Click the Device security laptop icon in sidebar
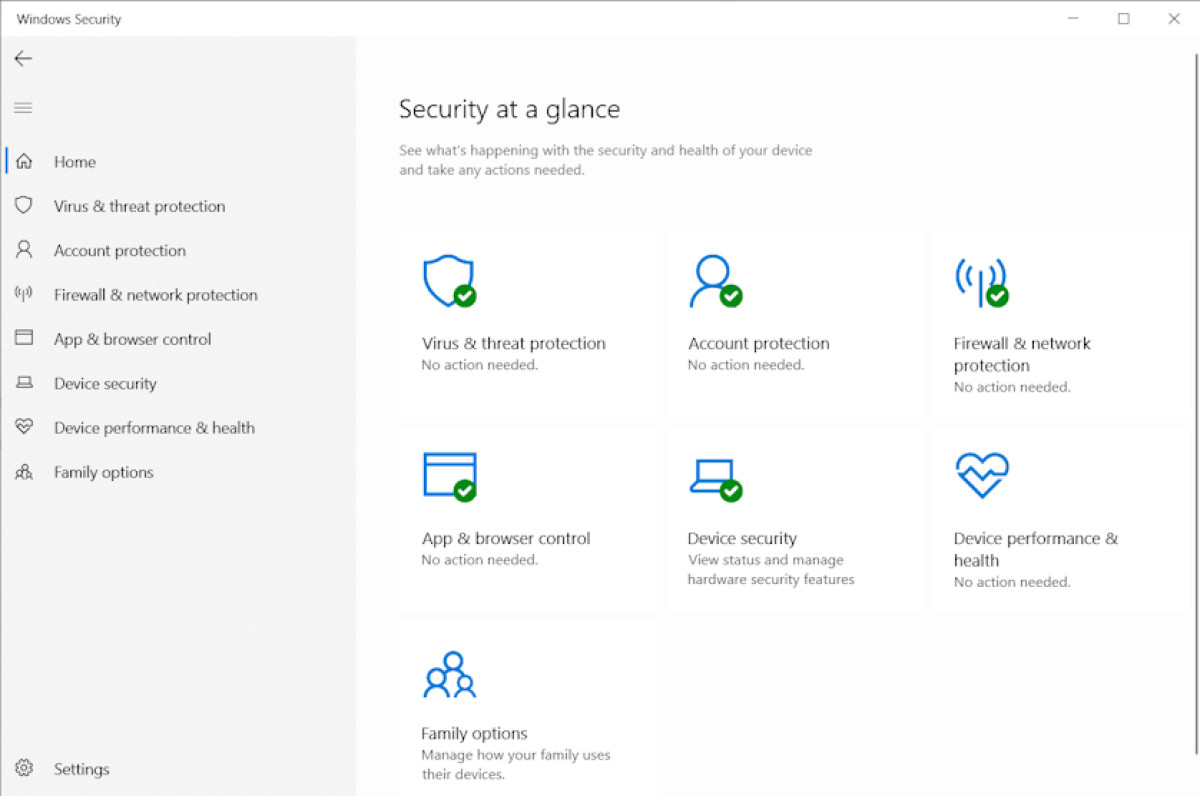 pos(24,383)
